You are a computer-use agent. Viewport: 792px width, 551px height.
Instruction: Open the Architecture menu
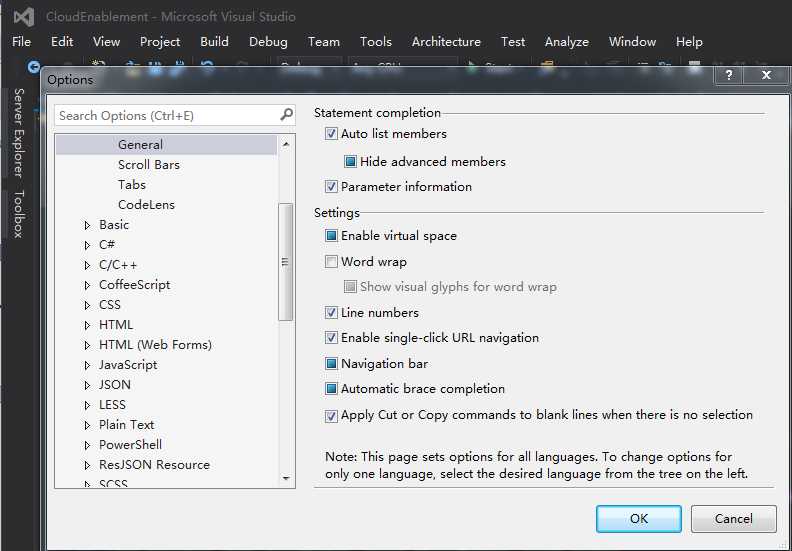(x=446, y=41)
